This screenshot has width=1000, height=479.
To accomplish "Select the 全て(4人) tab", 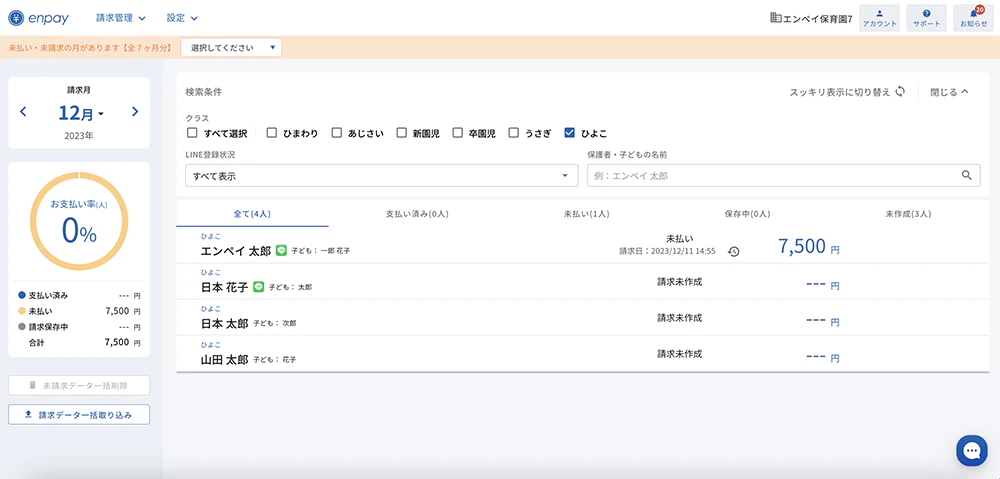I will click(253, 214).
